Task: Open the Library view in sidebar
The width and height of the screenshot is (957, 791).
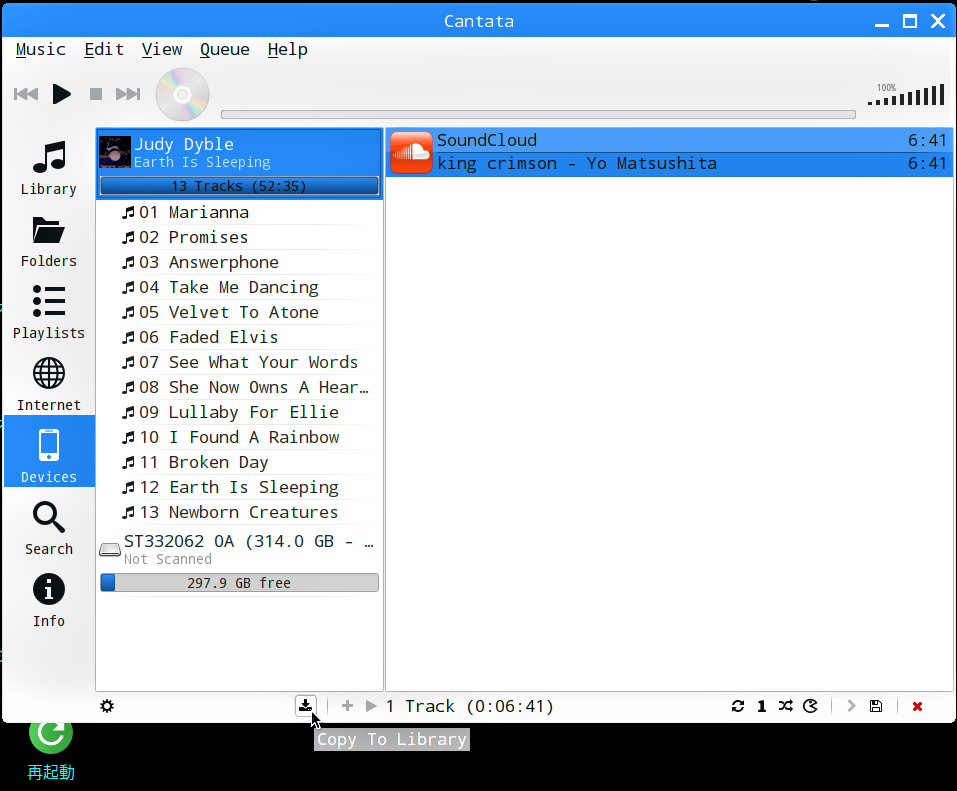Action: coord(49,168)
